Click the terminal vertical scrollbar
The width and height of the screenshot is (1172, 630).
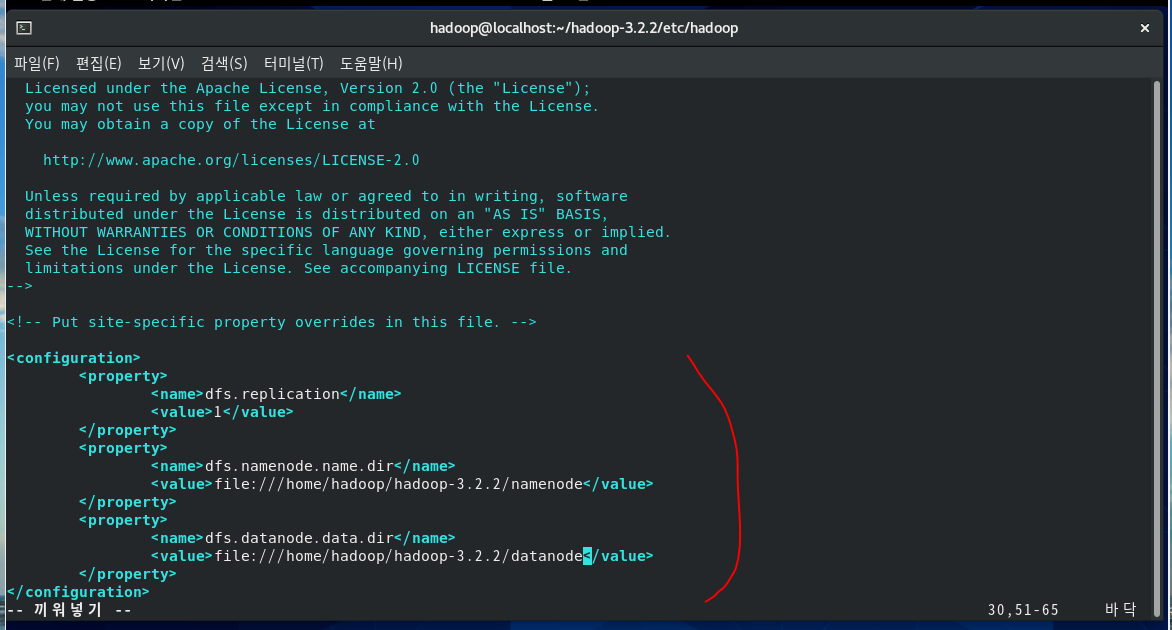click(1157, 348)
